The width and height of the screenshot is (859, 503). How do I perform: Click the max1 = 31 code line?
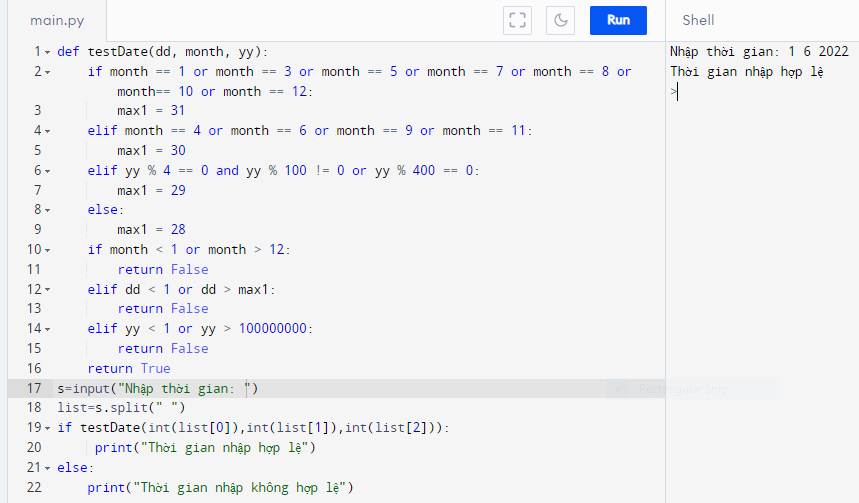[151, 111]
